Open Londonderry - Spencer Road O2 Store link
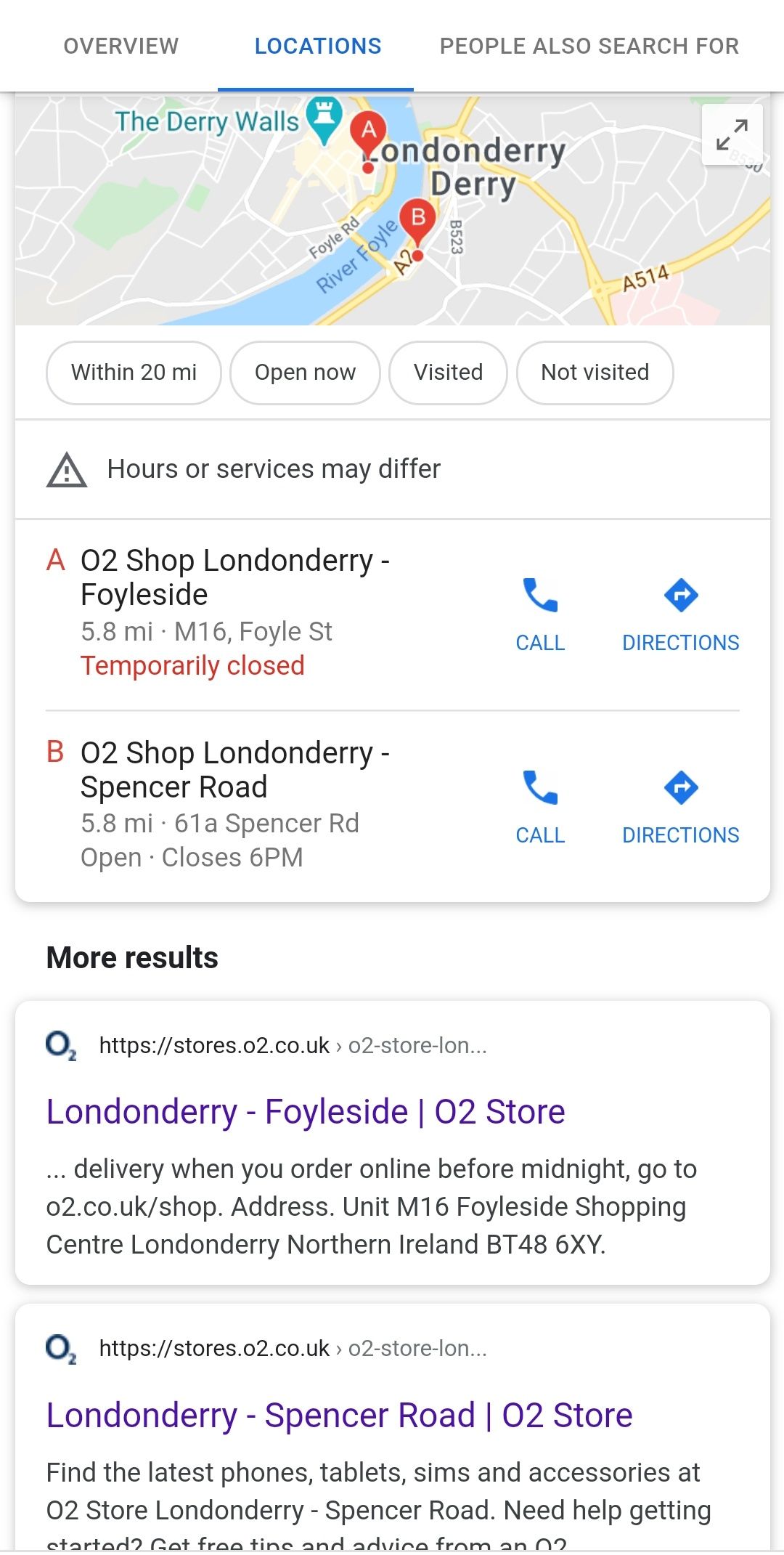This screenshot has width=784, height=1555. (339, 1416)
